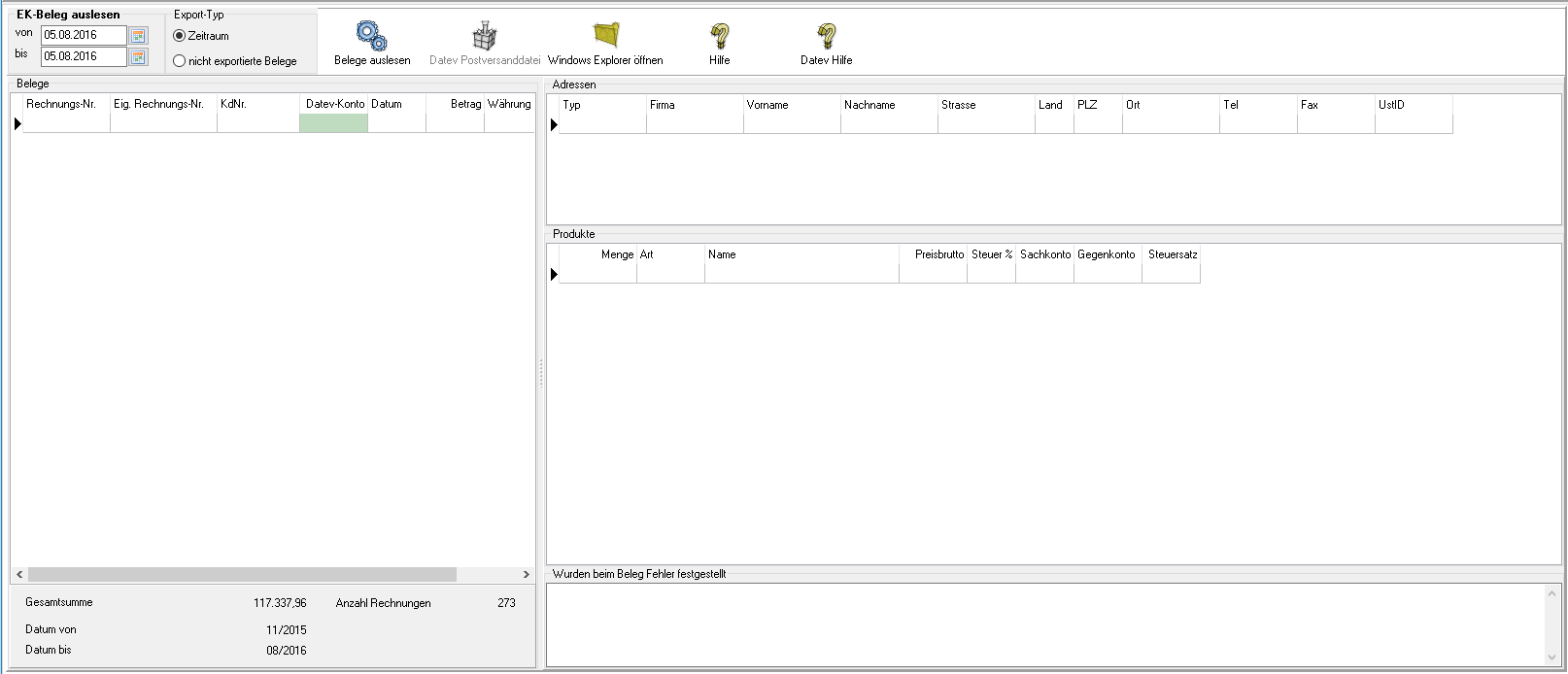The image size is (1568, 674).
Task: Select the highlighted green Datev-Konto cell
Action: [333, 123]
